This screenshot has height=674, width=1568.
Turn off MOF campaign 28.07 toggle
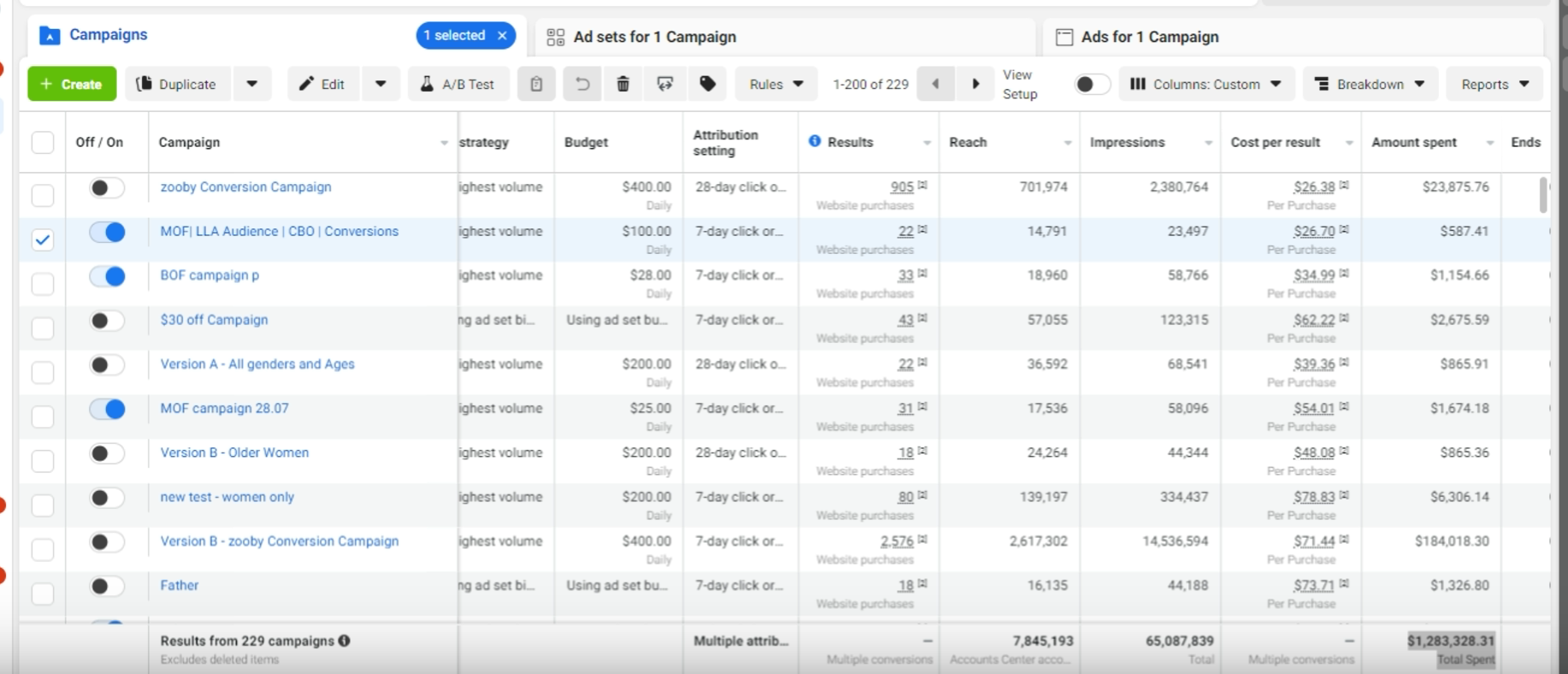pyautogui.click(x=107, y=409)
